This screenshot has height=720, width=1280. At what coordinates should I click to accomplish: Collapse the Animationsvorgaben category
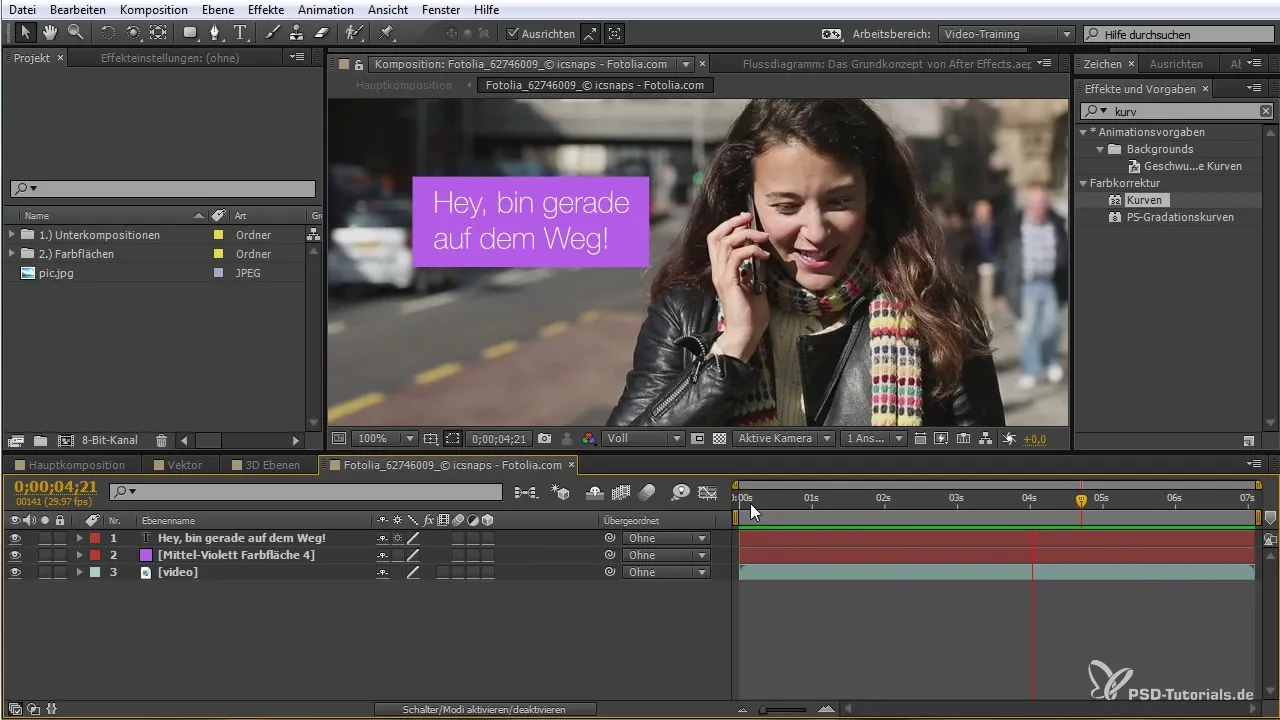[1083, 132]
